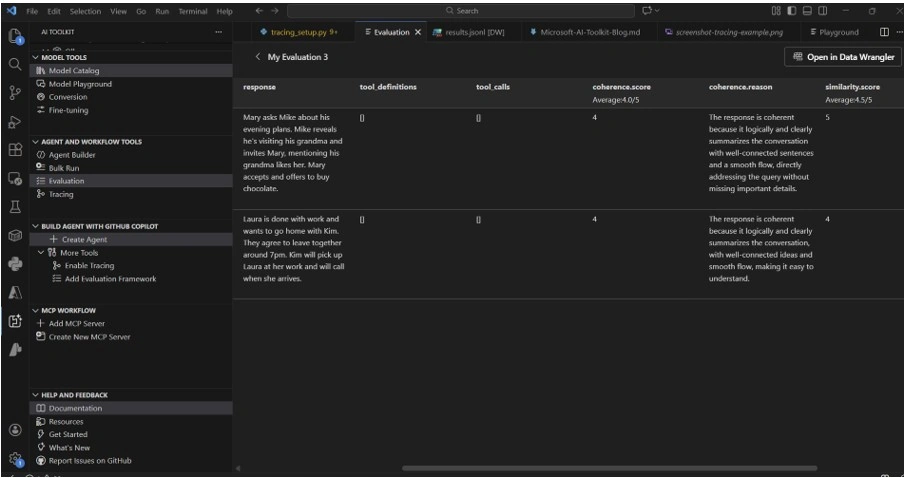Open the Manage gear icon
Screen dimensions: 906x478
tap(15, 459)
